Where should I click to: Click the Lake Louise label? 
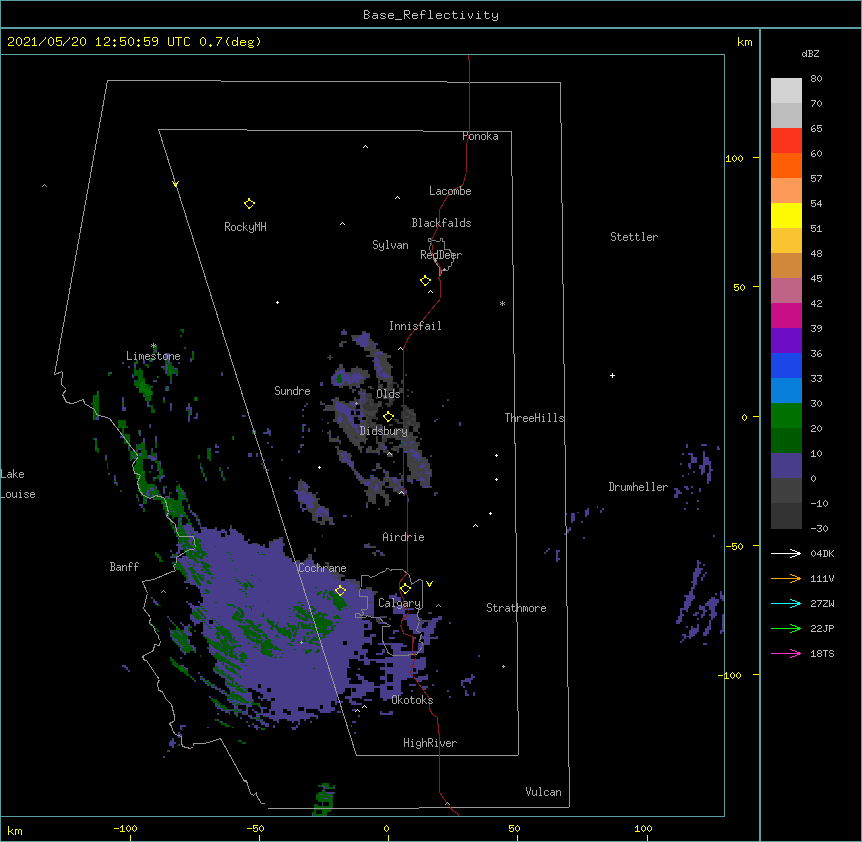(18, 484)
